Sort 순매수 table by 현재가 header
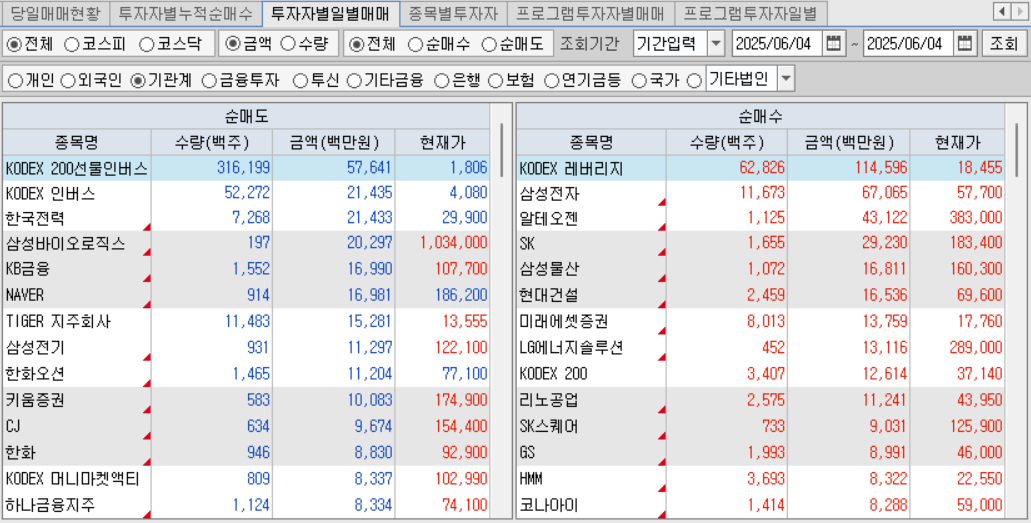The height and width of the screenshot is (523, 1031). (957, 142)
